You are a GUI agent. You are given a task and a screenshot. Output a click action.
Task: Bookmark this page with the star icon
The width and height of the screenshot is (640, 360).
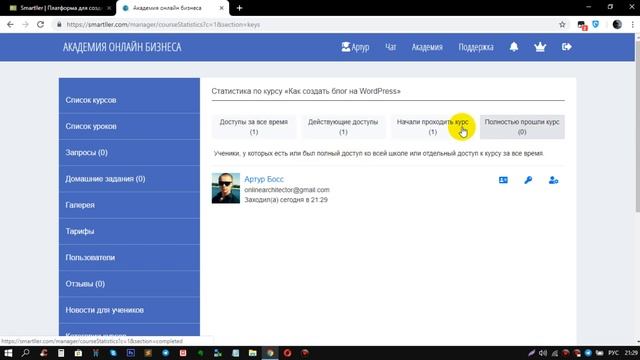[x=562, y=24]
